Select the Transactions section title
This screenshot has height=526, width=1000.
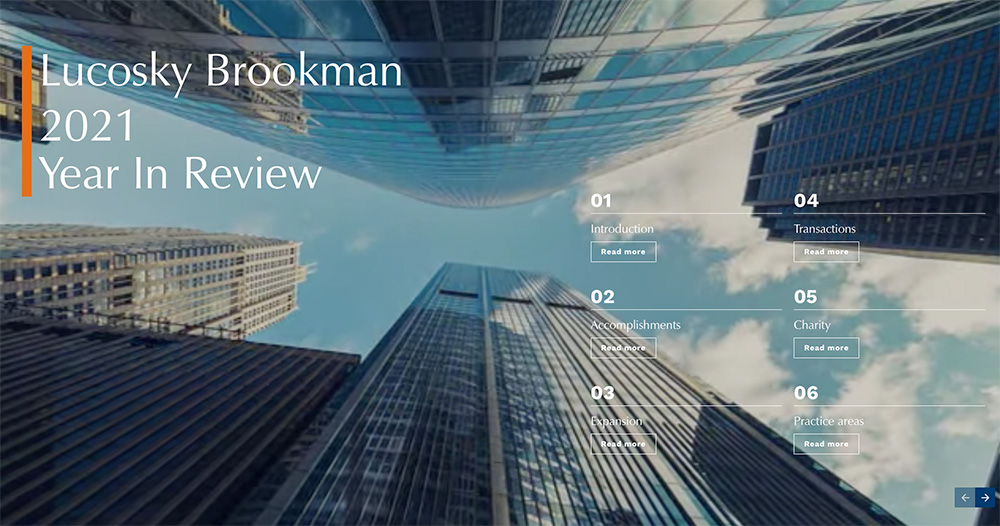tap(825, 229)
